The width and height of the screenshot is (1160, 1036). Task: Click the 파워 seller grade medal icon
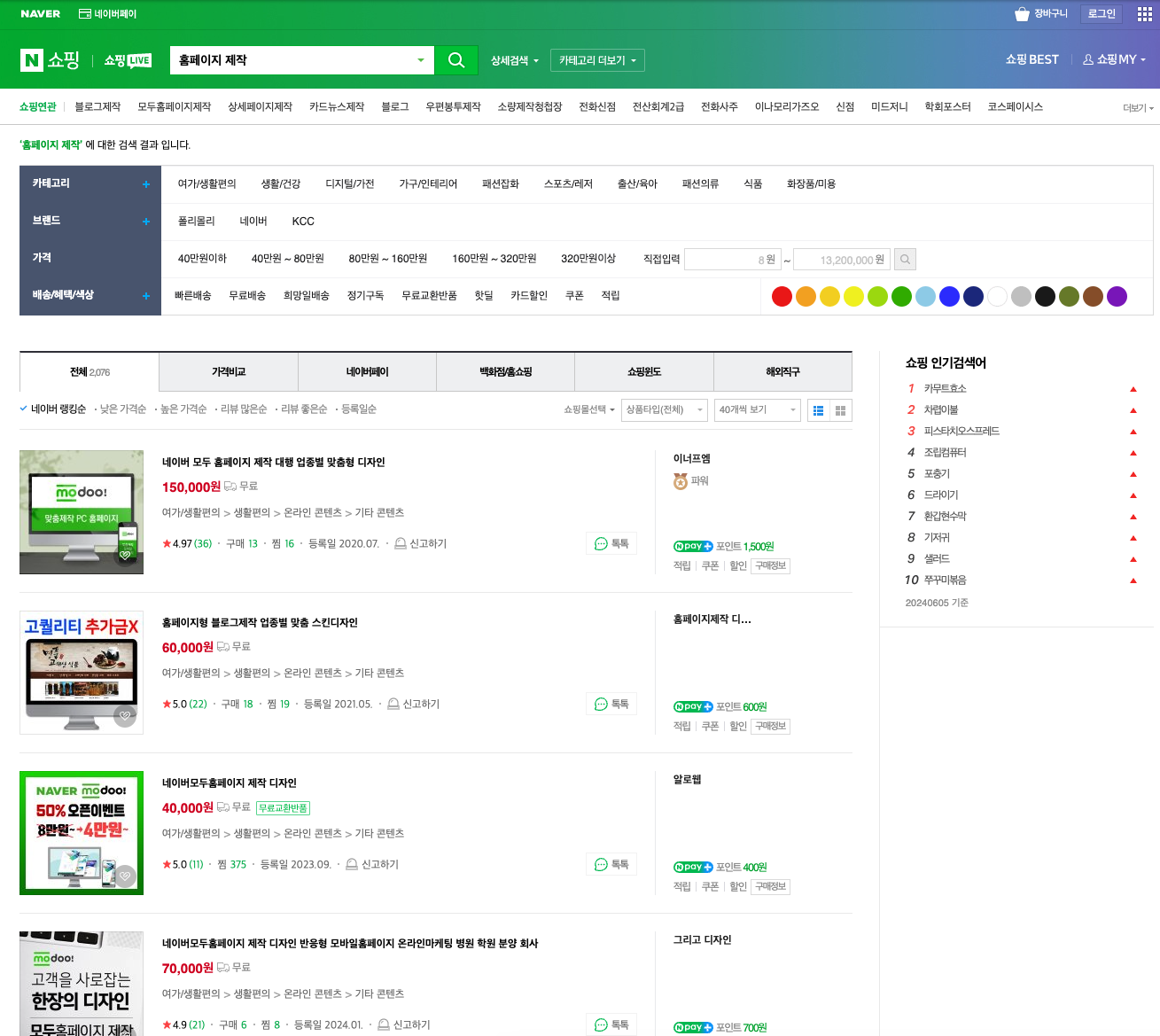(681, 481)
